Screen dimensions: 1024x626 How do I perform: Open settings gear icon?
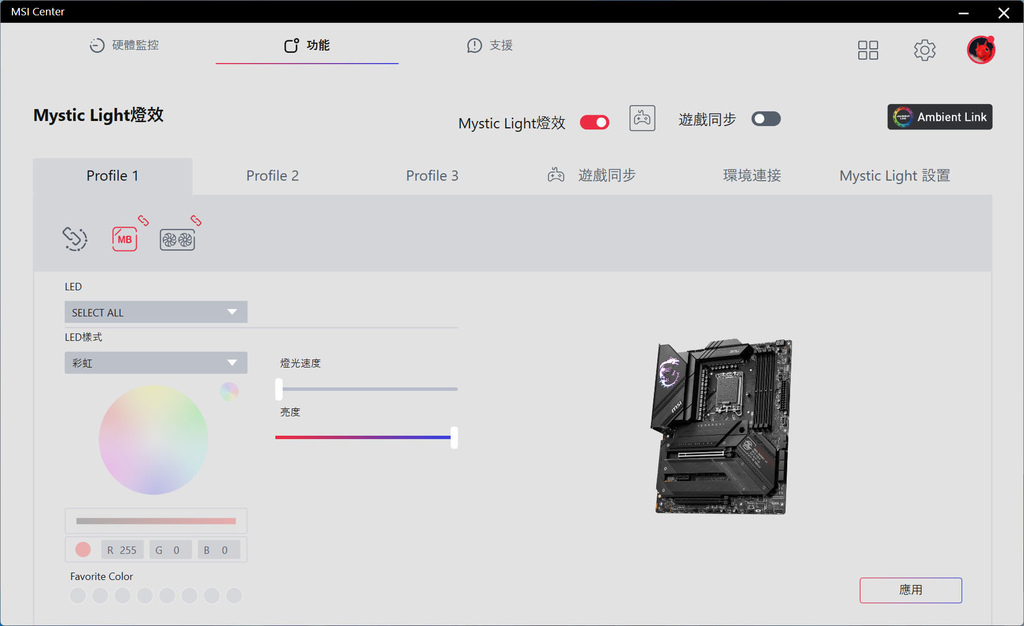point(924,50)
